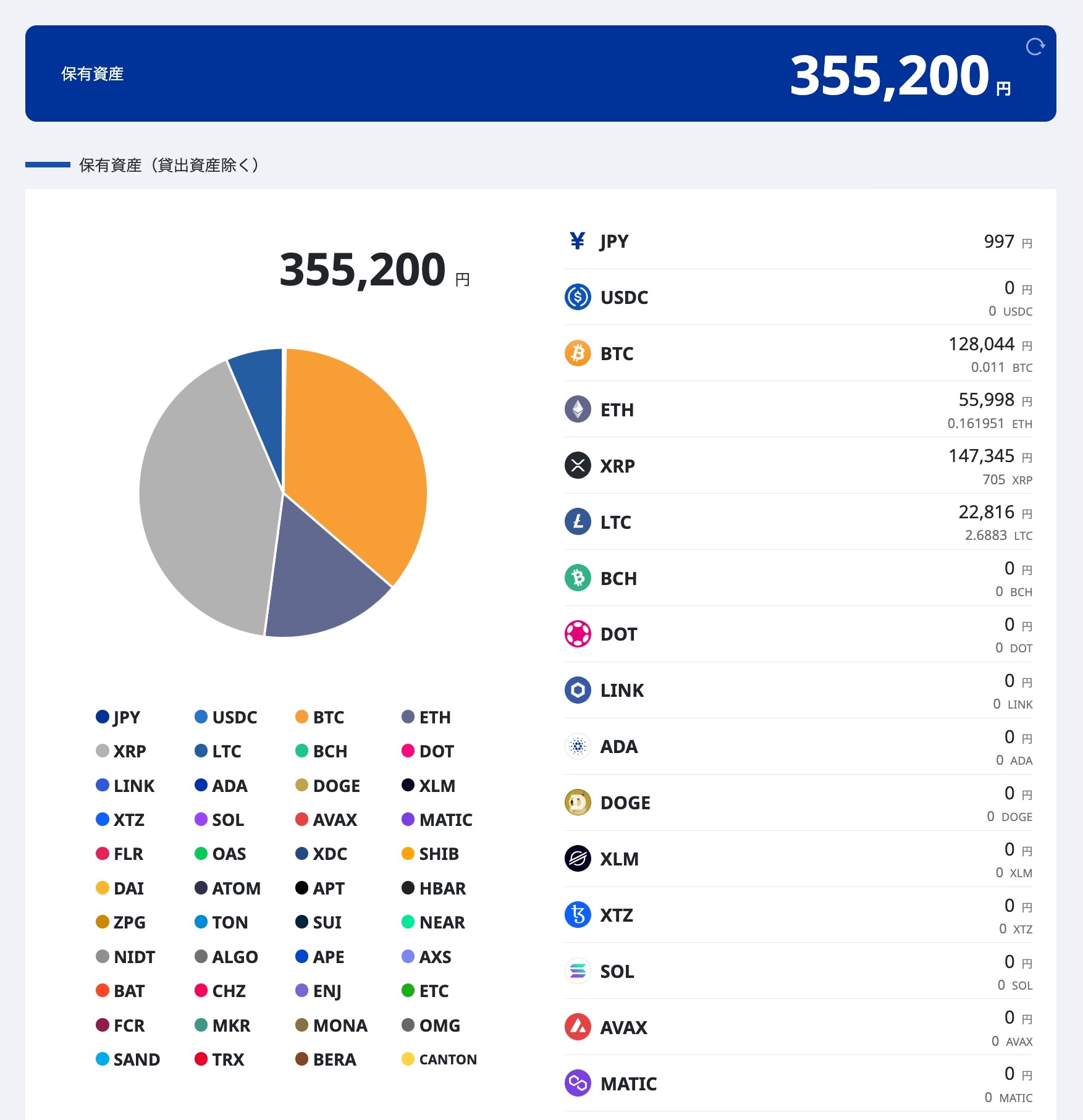Toggle the ETH legend entry
Image resolution: width=1083 pixels, height=1120 pixels.
[426, 717]
